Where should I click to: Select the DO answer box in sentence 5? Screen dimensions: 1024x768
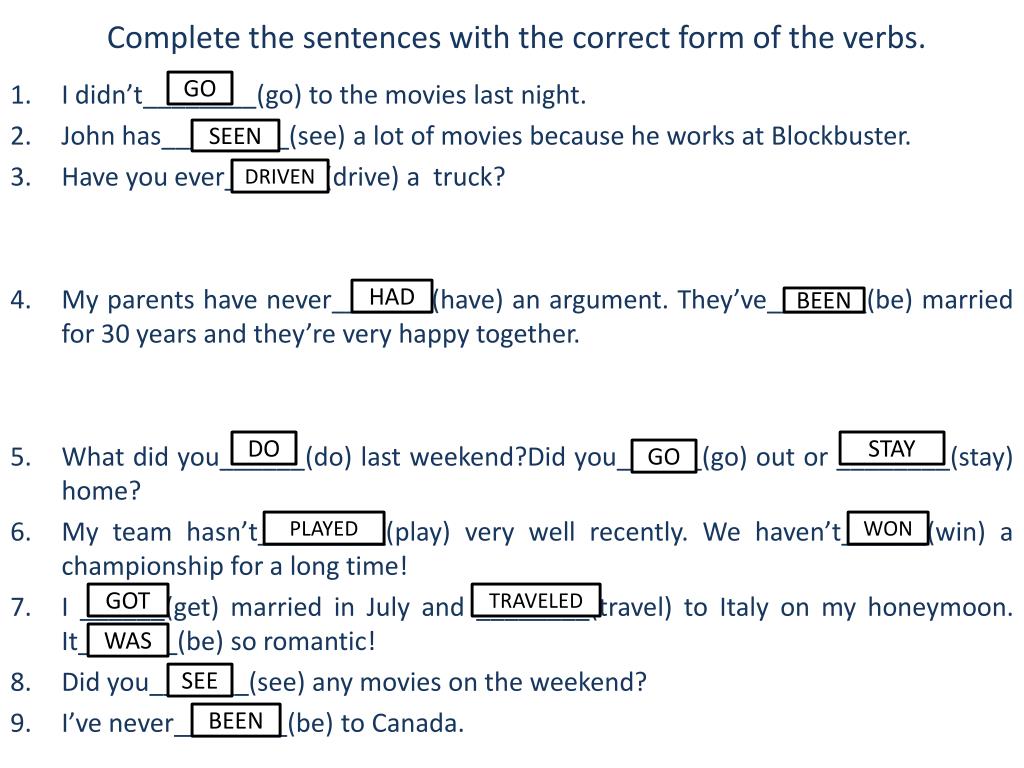point(264,449)
